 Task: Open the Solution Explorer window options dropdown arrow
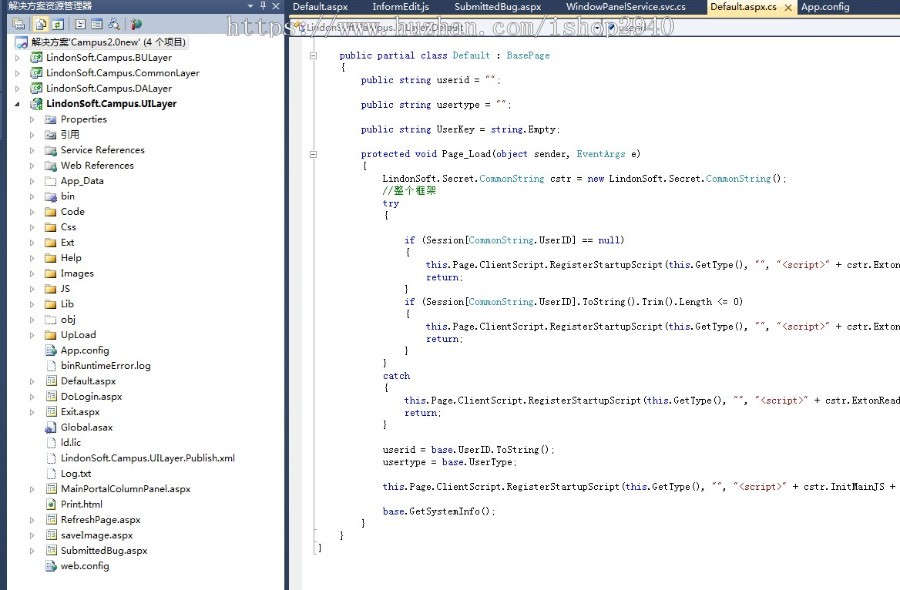click(250, 7)
